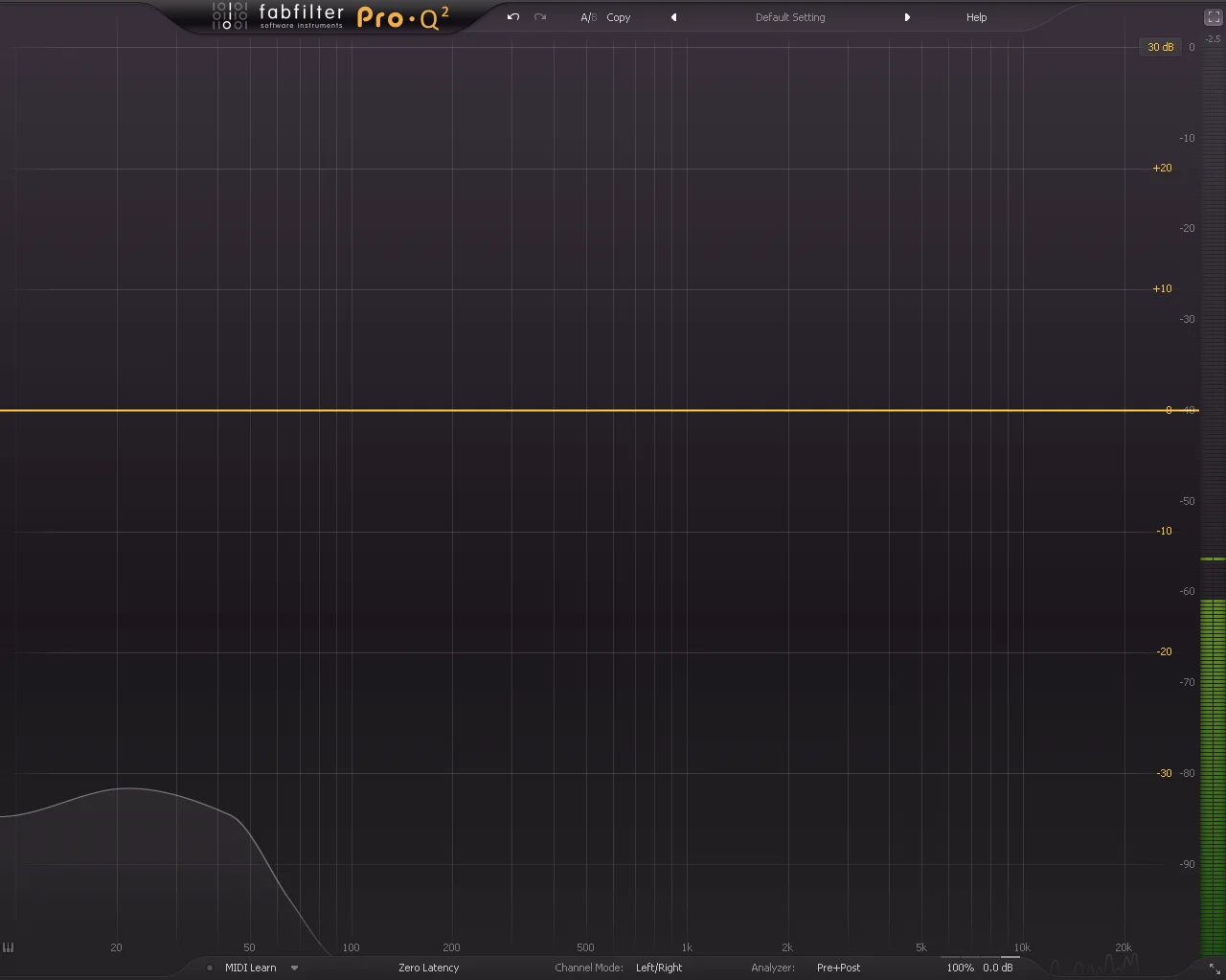Click the 100 frequency axis label

352,947
